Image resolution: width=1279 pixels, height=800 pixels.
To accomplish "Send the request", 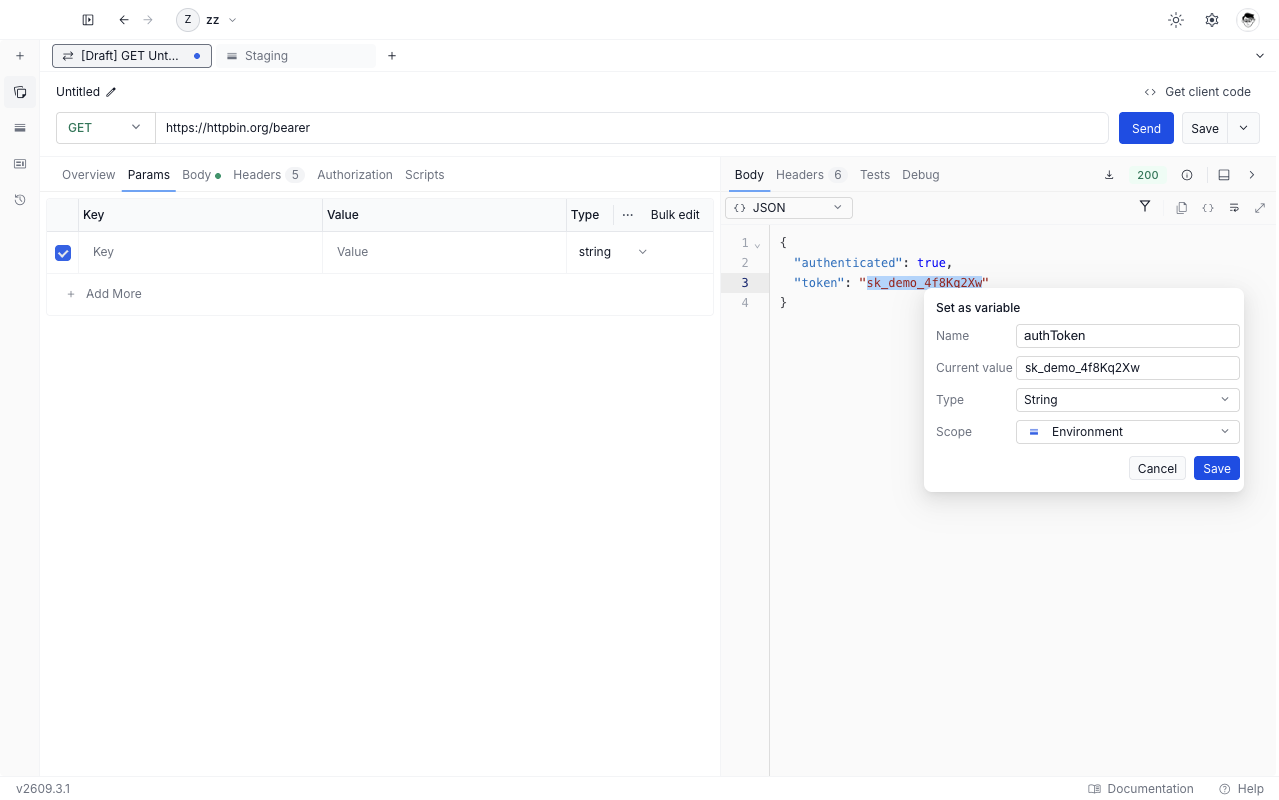I will click(x=1146, y=128).
